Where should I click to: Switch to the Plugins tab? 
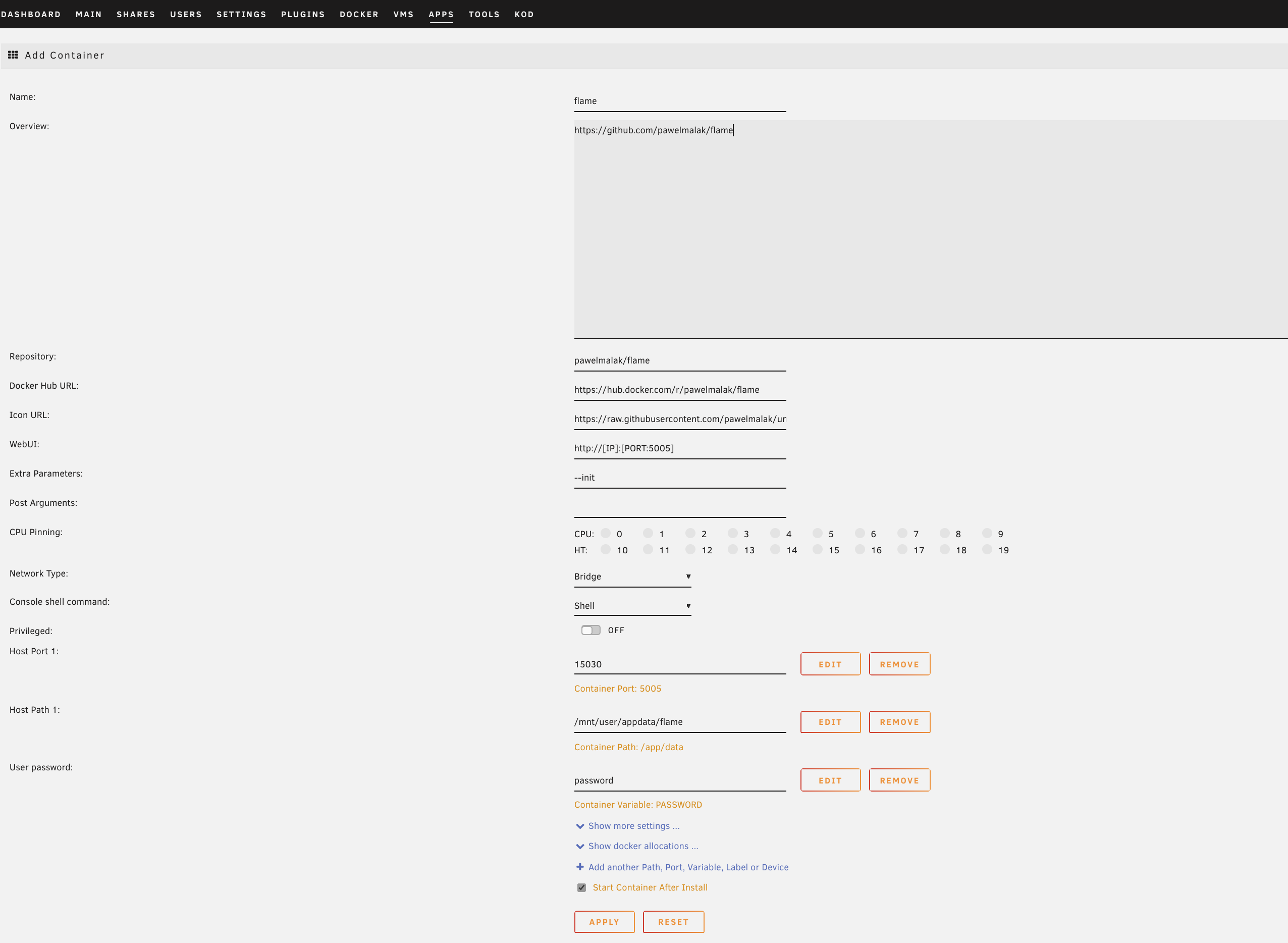pos(302,14)
